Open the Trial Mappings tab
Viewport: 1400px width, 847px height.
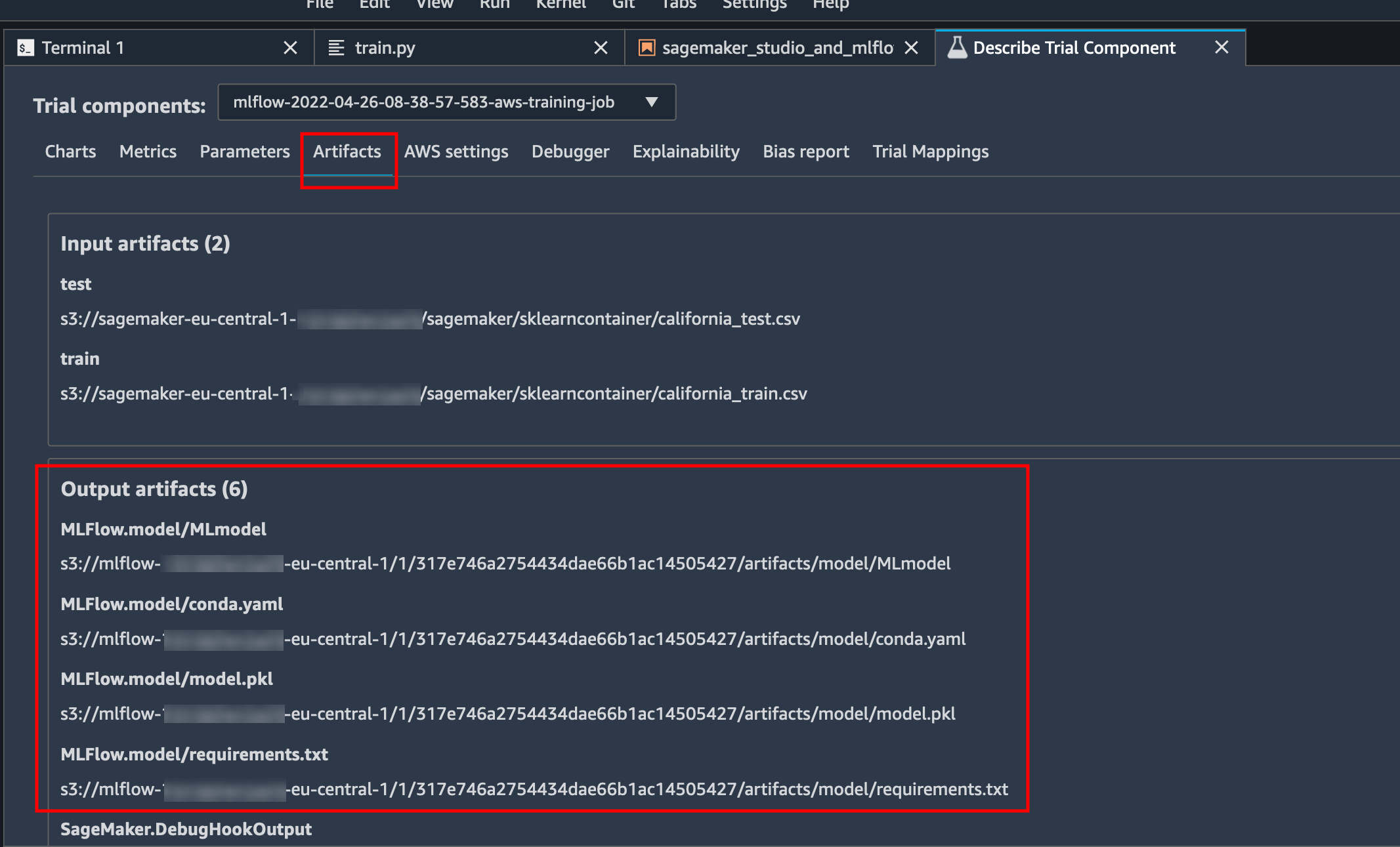[x=931, y=152]
